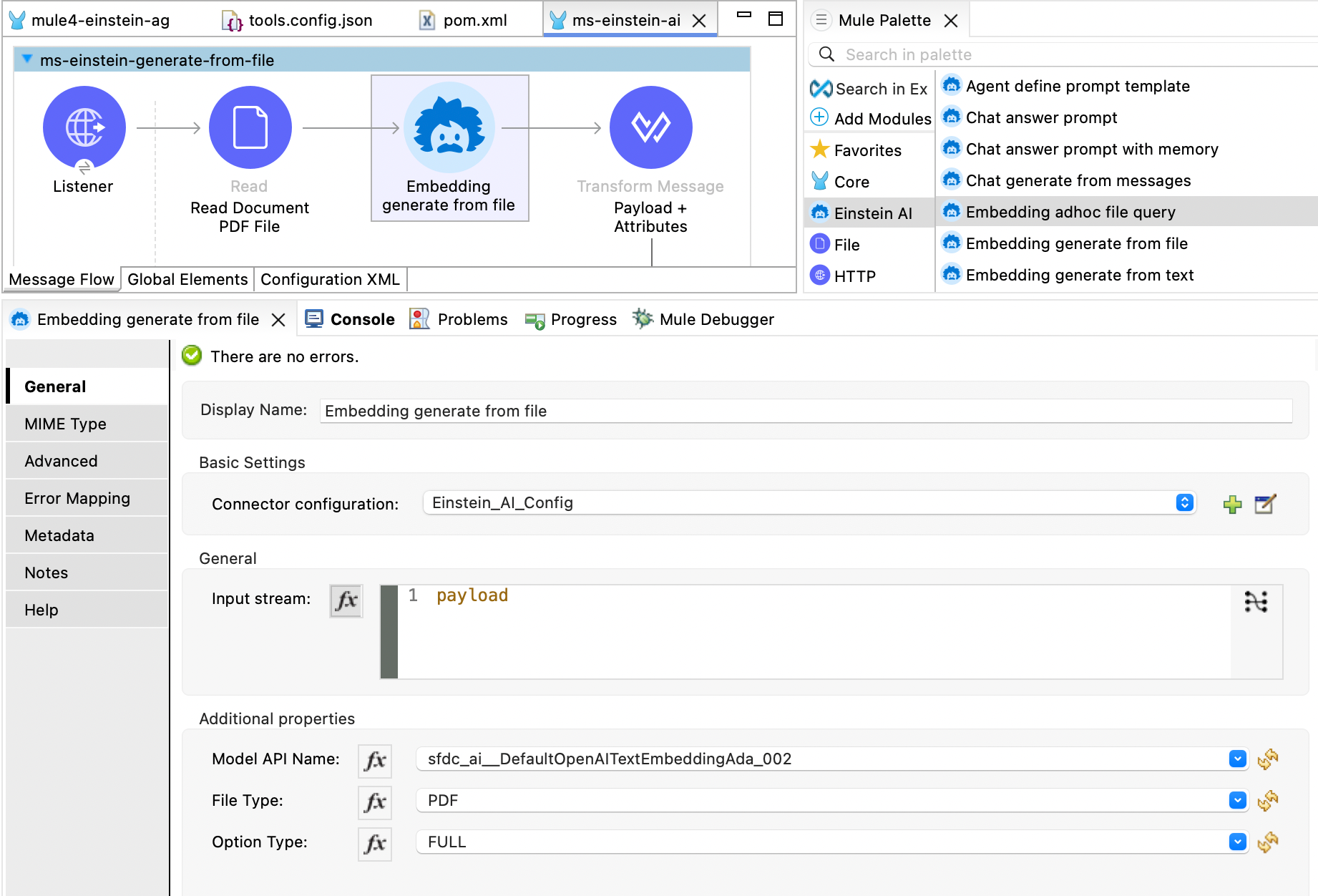Screen dimensions: 1318x896
Task: Open the Core palette category
Action: tap(841, 182)
